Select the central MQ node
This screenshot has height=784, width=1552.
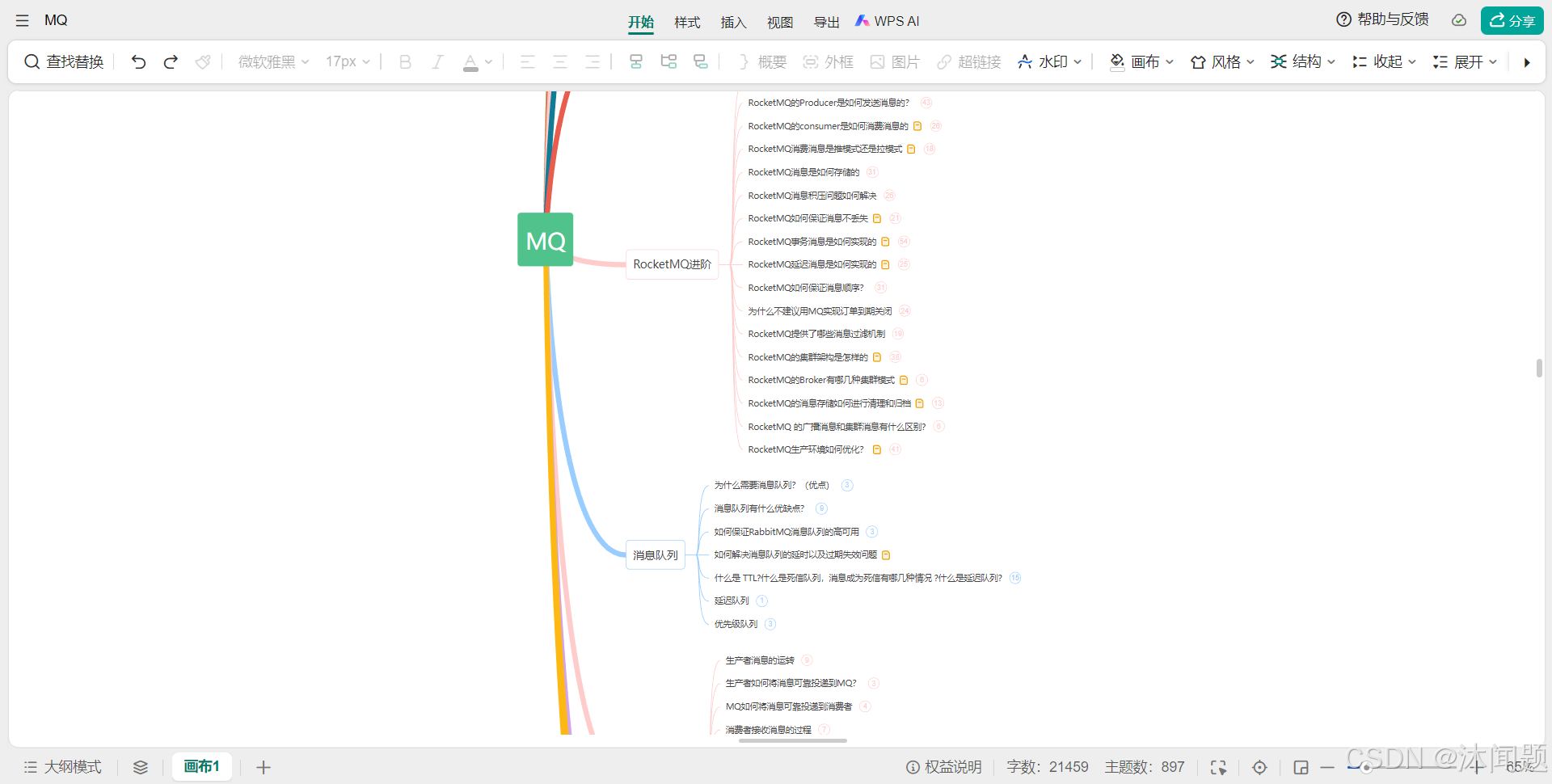[546, 240]
